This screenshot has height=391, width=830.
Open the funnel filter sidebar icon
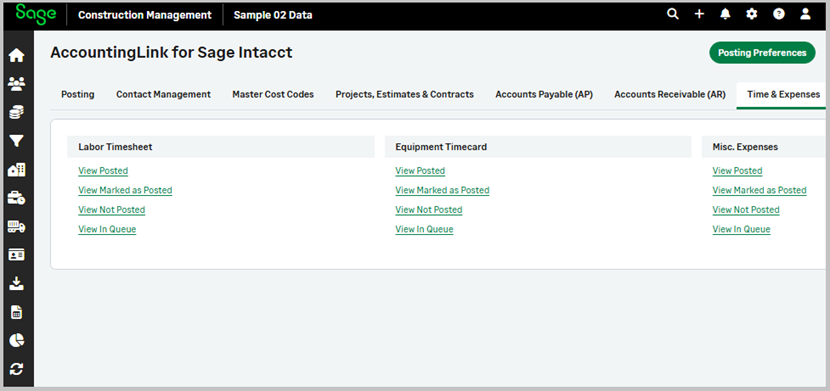(x=17, y=140)
